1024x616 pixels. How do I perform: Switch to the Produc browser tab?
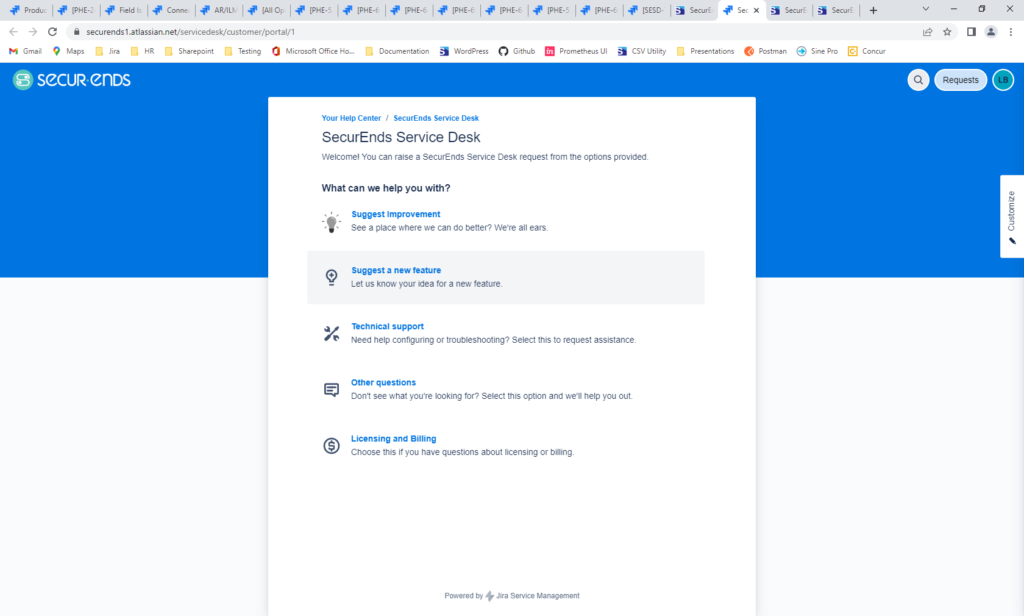click(28, 10)
